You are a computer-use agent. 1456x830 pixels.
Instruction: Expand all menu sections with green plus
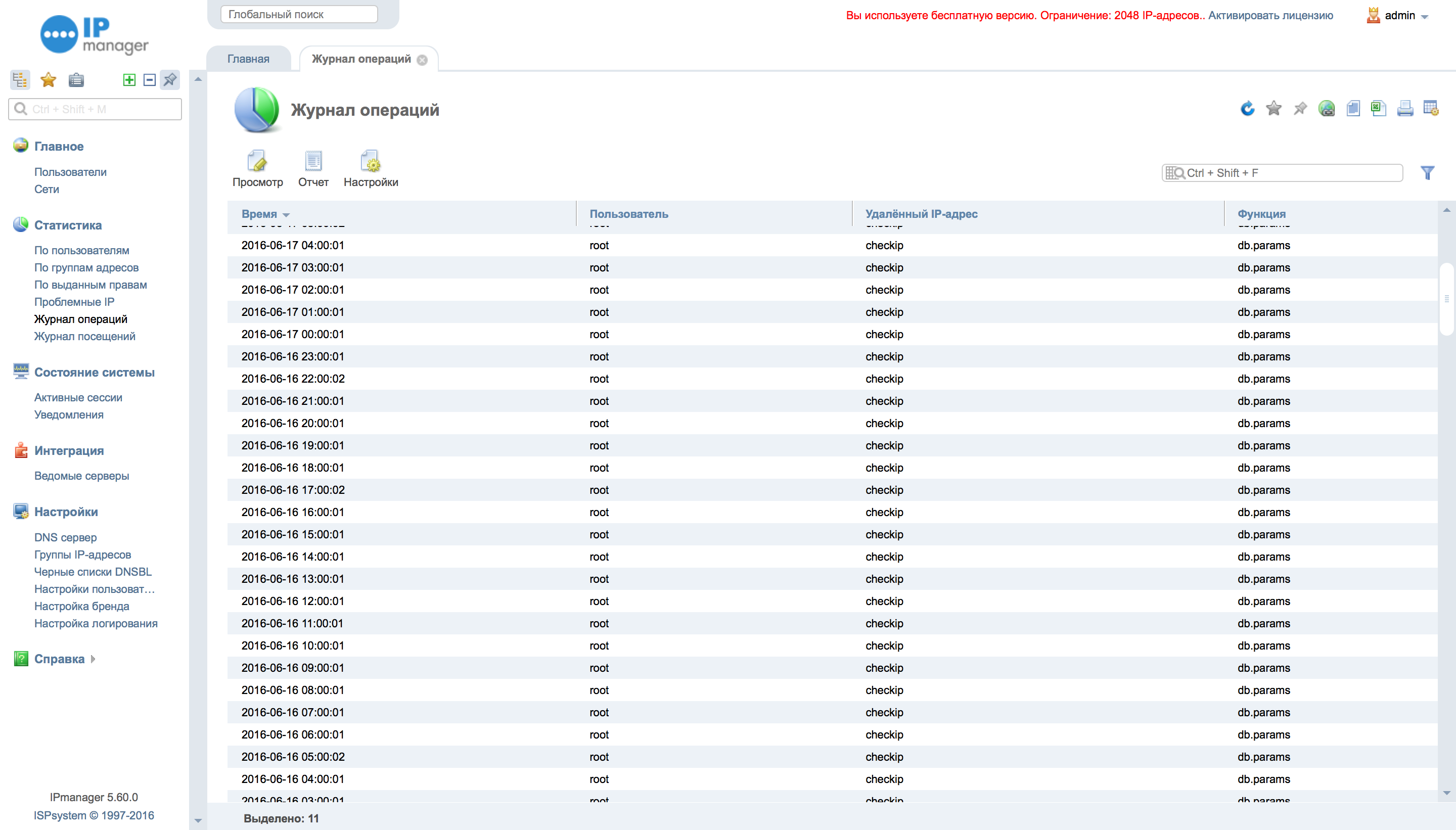pyautogui.click(x=129, y=80)
